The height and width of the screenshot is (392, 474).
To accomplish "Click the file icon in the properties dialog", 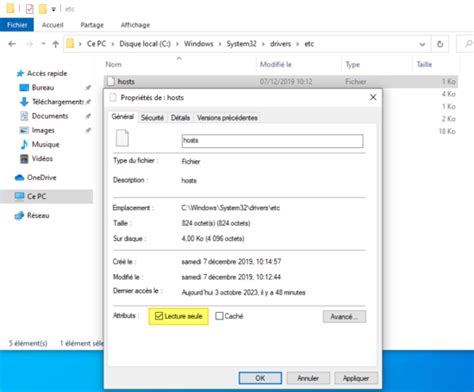I will pos(122,138).
